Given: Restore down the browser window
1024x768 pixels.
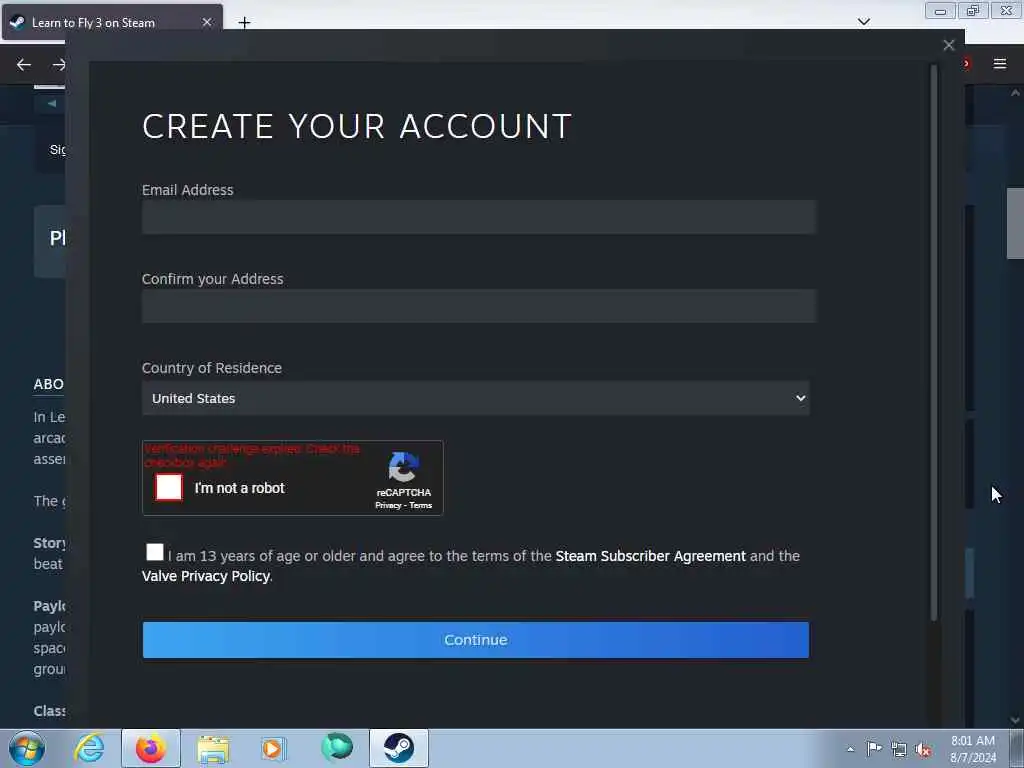Looking at the screenshot, I should (x=973, y=11).
